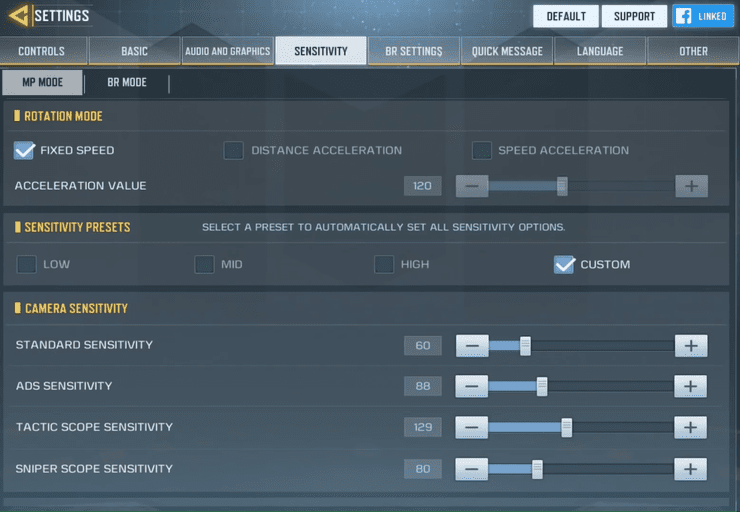
Task: Toggle the Custom sensitivity preset checkbox
Action: [564, 264]
